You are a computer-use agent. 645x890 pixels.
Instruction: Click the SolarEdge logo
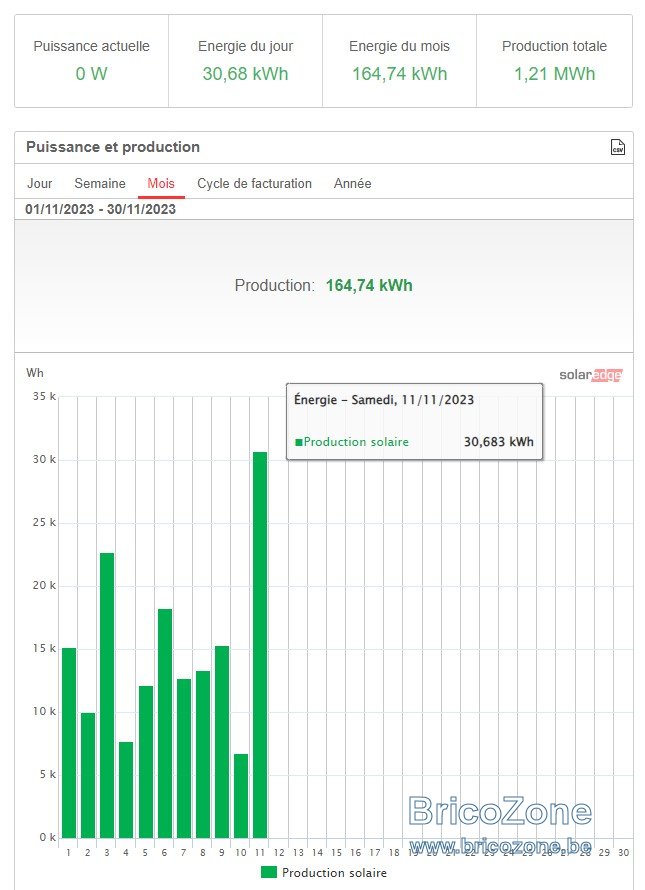pyautogui.click(x=590, y=375)
